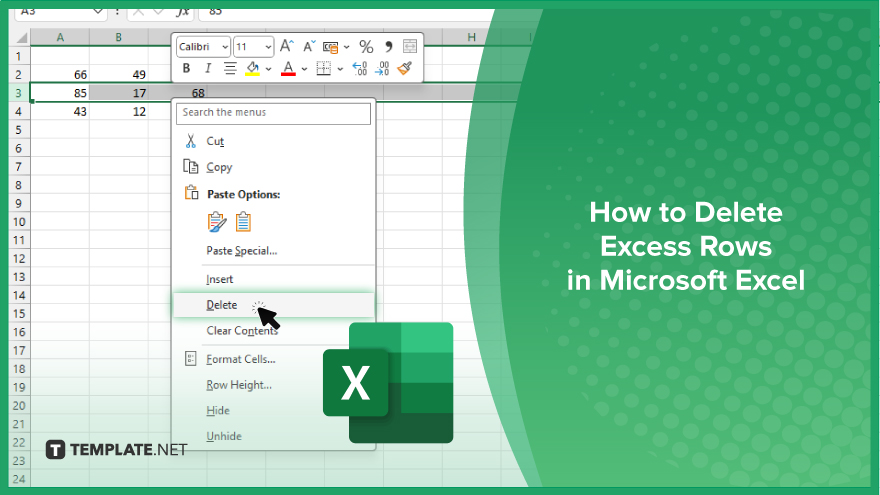Screen dimensions: 880x495
Task: Click cell containing 49
Action: point(118,75)
